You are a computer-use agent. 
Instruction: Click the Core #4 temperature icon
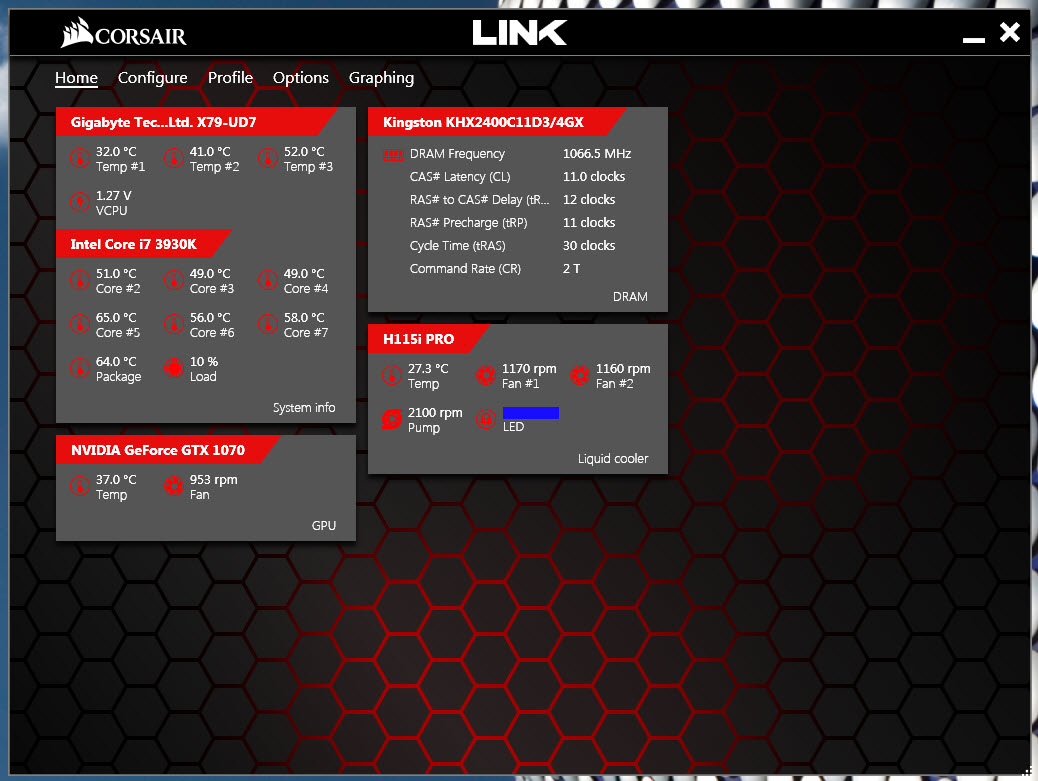point(268,281)
